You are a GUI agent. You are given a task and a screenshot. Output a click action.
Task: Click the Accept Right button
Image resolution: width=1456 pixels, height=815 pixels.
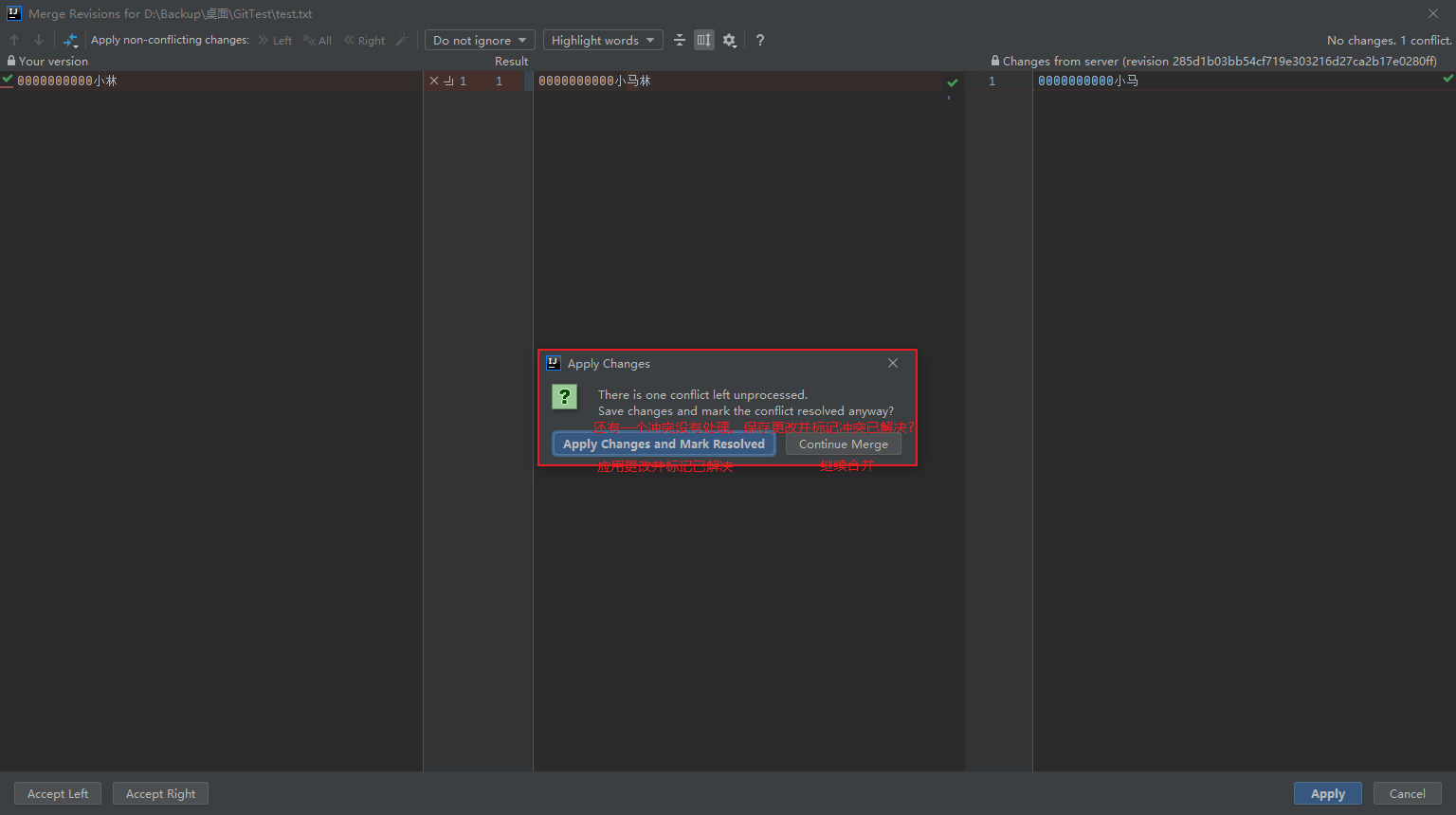click(160, 793)
